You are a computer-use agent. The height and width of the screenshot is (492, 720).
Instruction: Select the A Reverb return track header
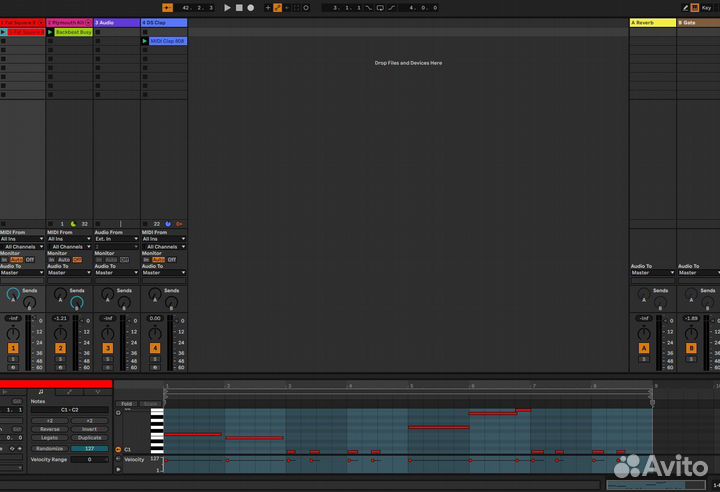click(652, 22)
